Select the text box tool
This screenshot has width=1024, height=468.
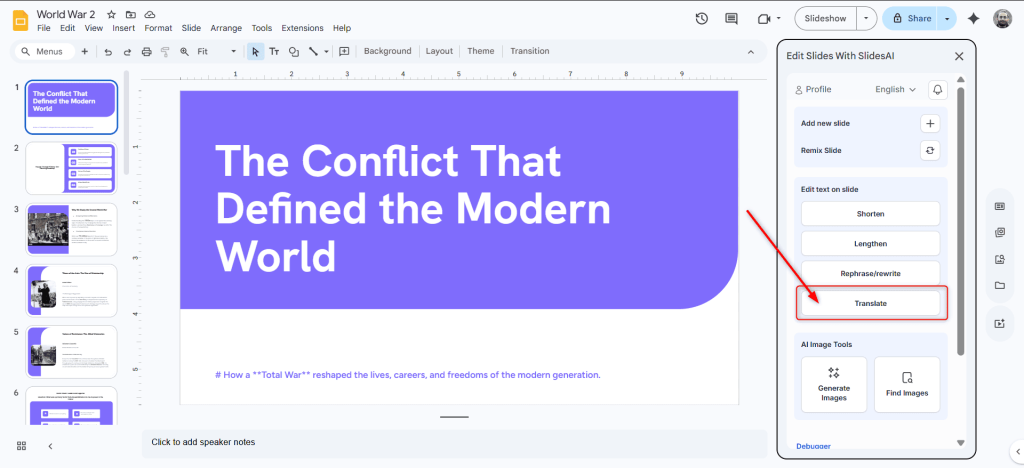[274, 52]
